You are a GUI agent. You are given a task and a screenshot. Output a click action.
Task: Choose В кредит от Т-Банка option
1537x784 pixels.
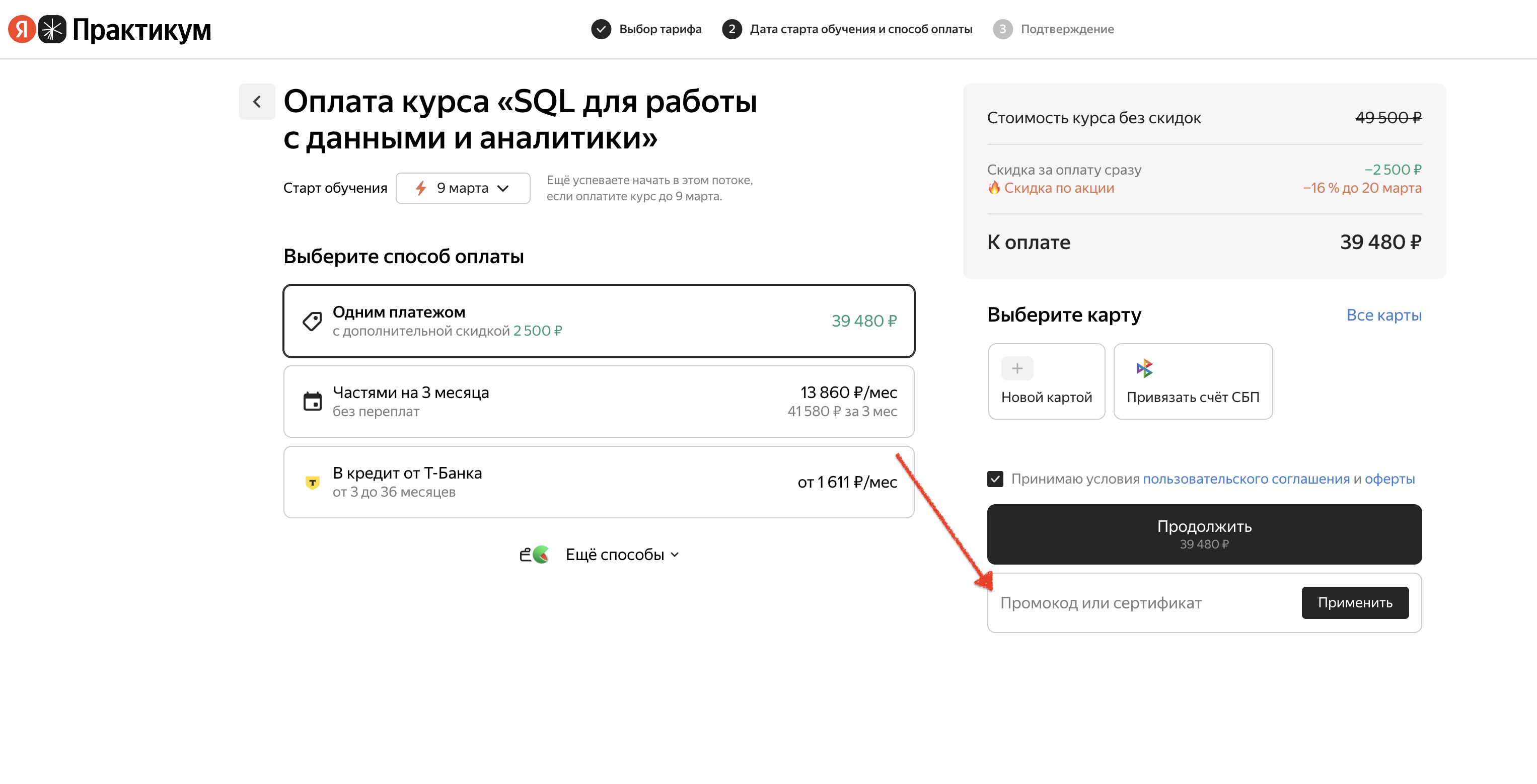599,482
